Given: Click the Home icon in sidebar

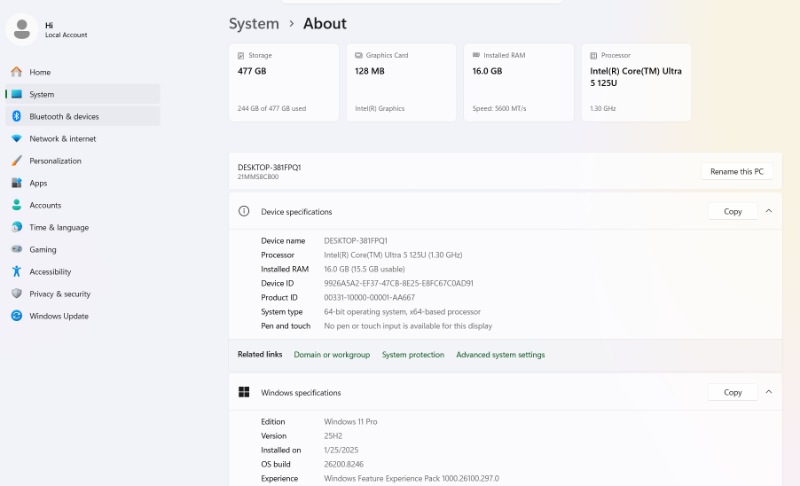Looking at the screenshot, I should [16, 72].
